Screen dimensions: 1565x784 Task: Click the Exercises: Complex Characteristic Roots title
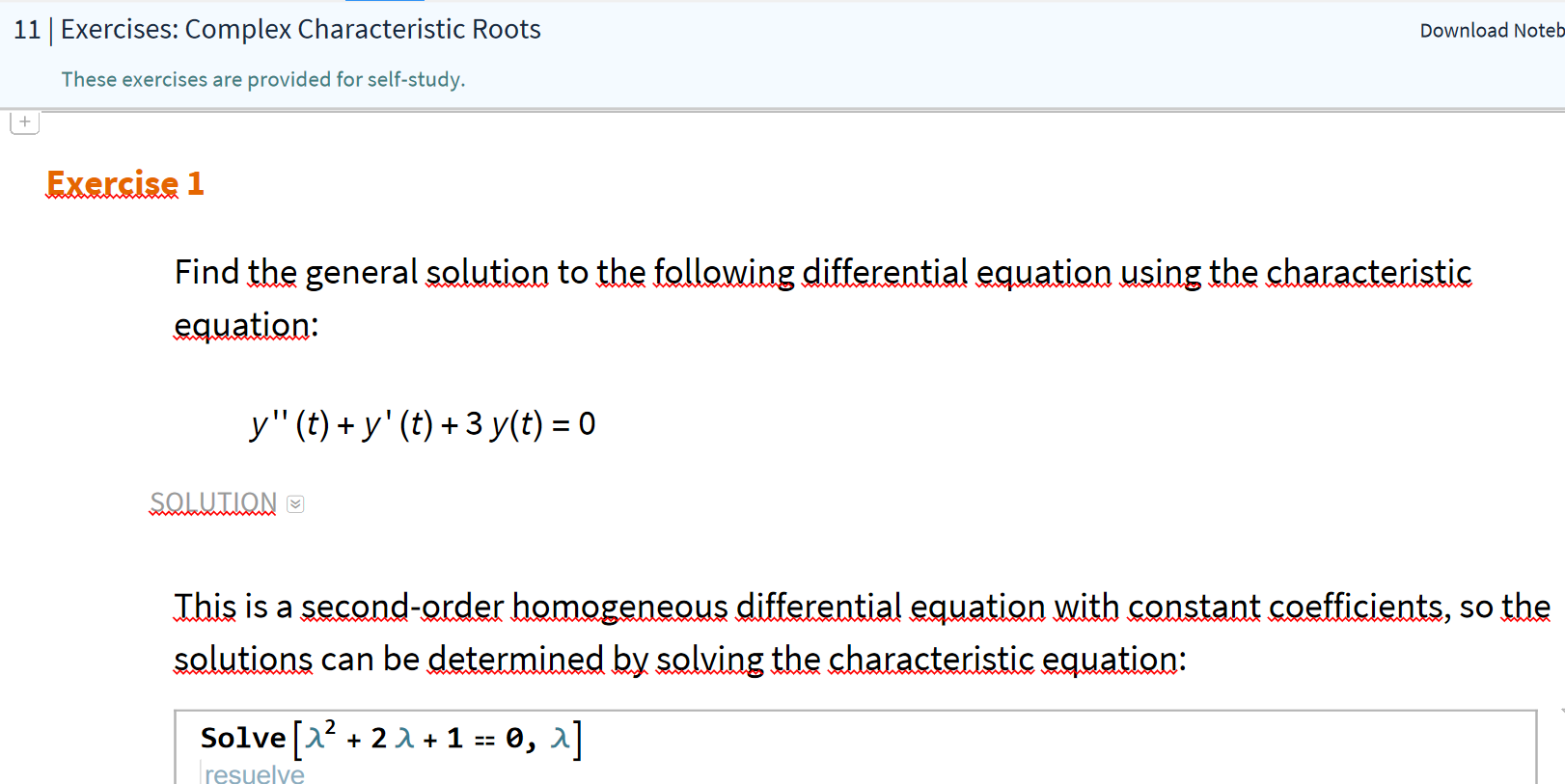300,30
